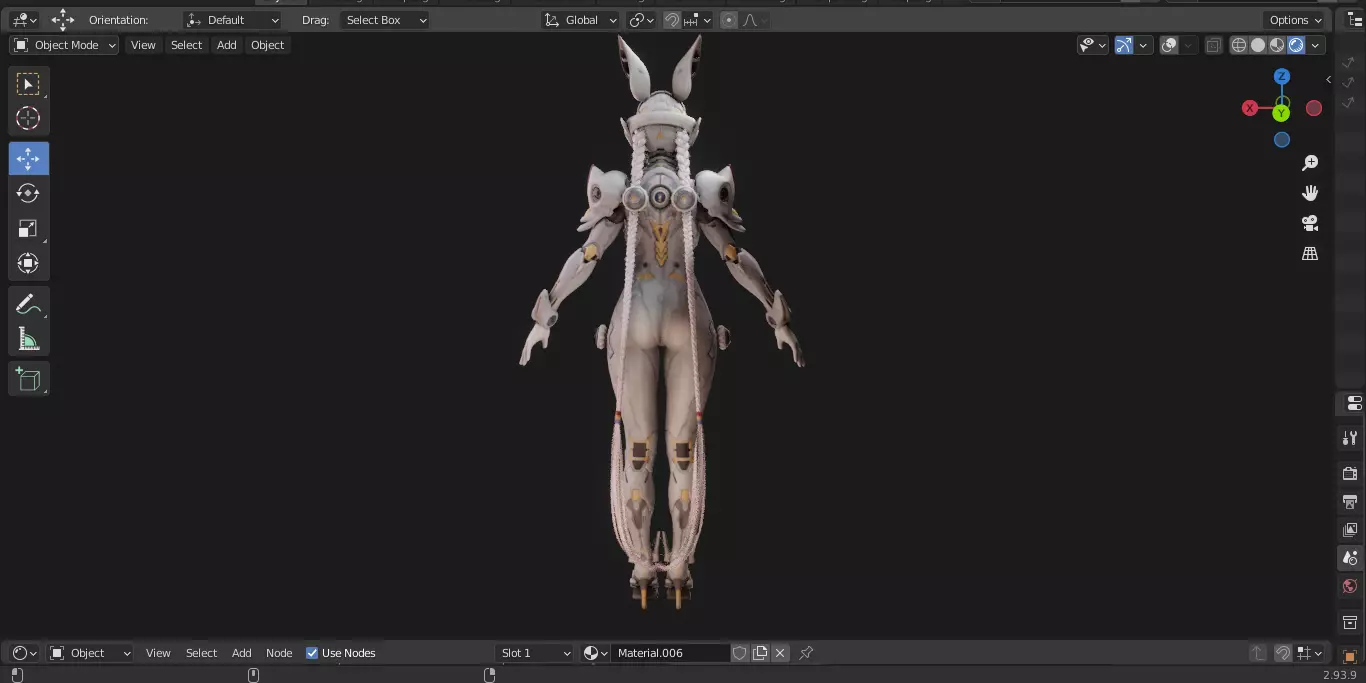Open Orientation Default dropdown
This screenshot has width=1366, height=683.
pos(233,20)
